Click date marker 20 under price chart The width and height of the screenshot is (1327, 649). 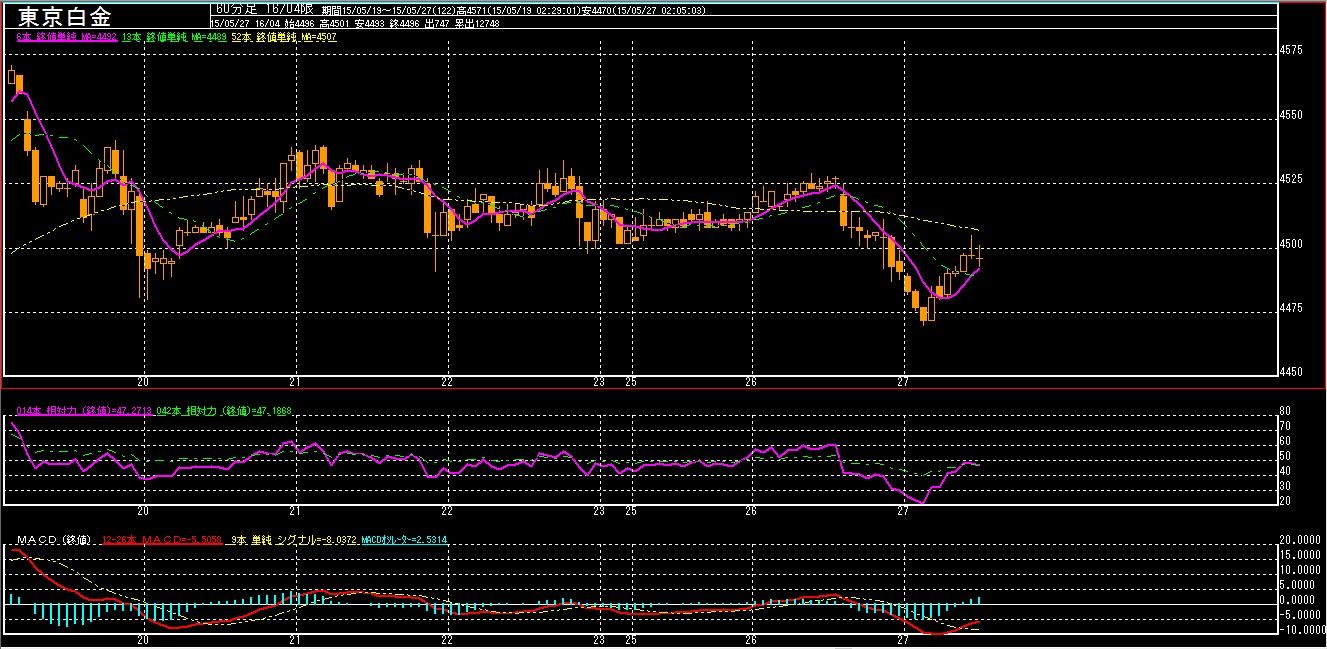144,382
